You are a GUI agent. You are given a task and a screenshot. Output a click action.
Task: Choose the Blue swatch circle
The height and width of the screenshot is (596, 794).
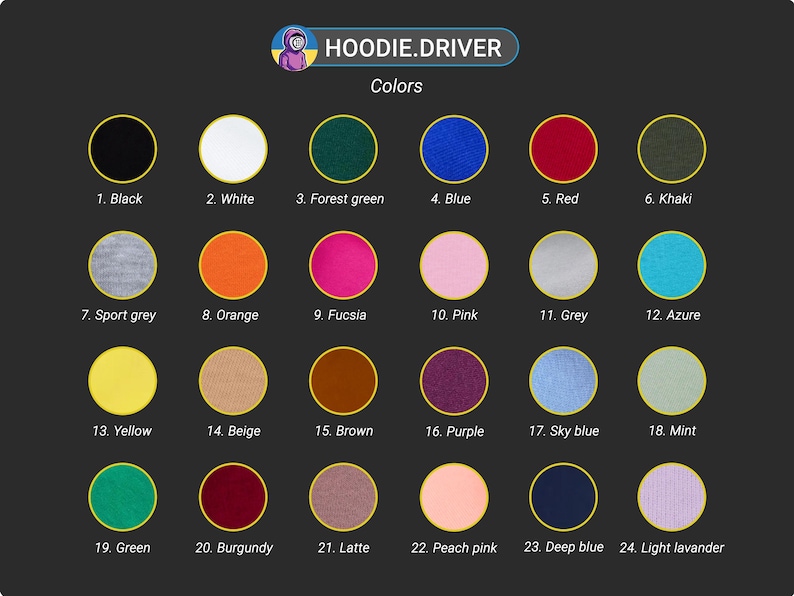[454, 149]
